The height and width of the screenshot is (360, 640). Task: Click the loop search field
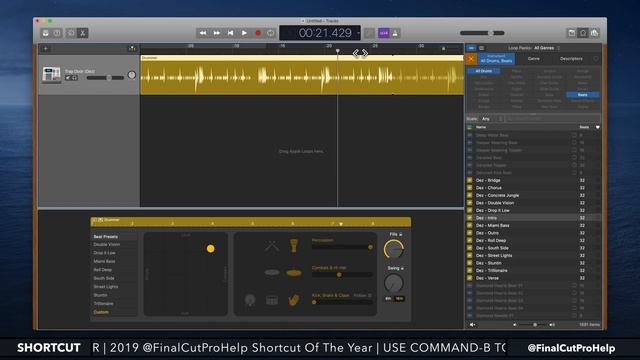click(552, 119)
